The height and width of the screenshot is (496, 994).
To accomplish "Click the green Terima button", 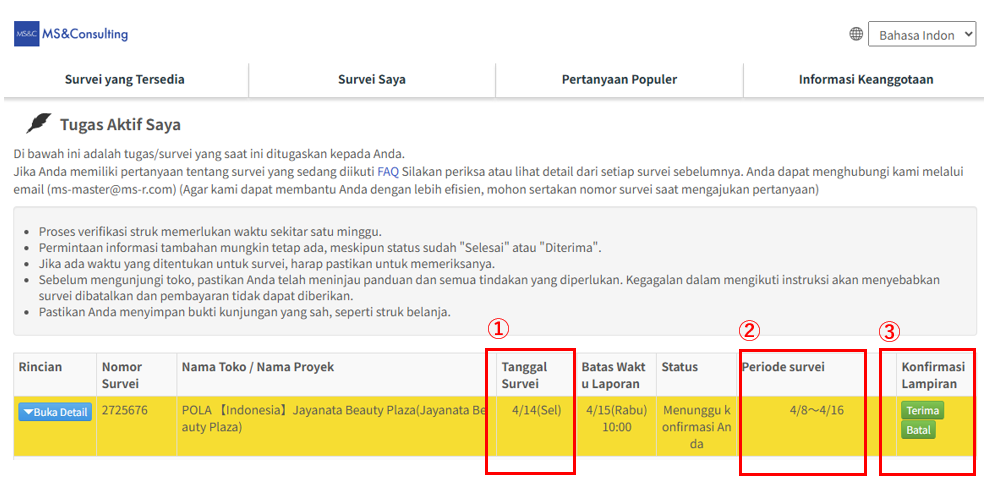I will [922, 410].
